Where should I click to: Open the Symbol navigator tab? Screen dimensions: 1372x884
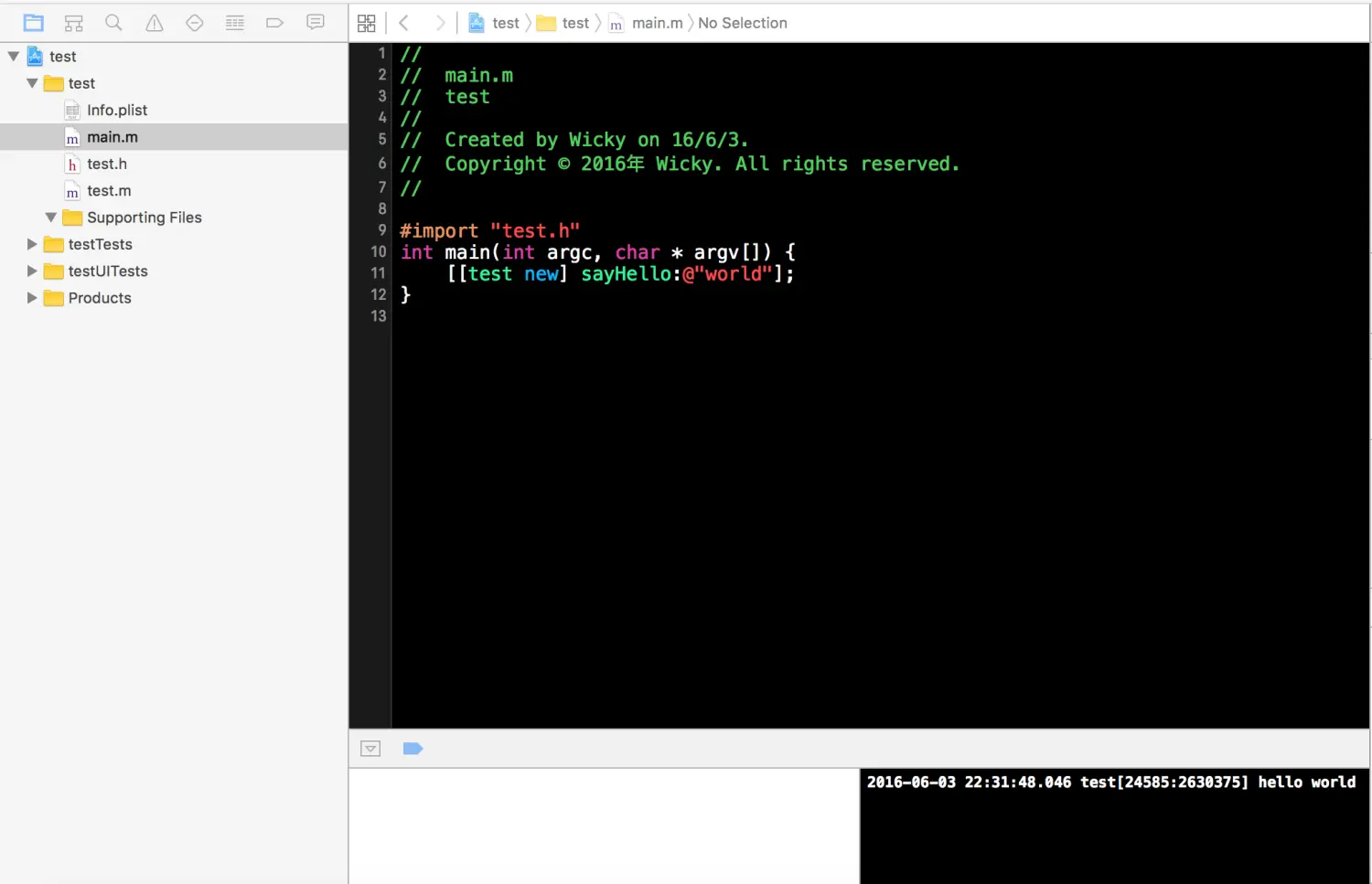(74, 23)
